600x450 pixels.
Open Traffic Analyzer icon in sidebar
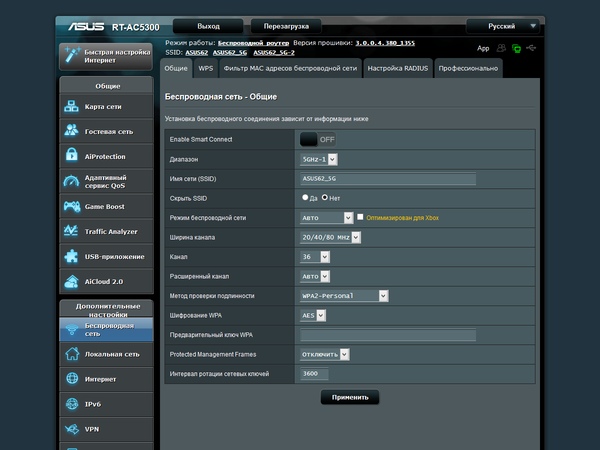(x=72, y=231)
